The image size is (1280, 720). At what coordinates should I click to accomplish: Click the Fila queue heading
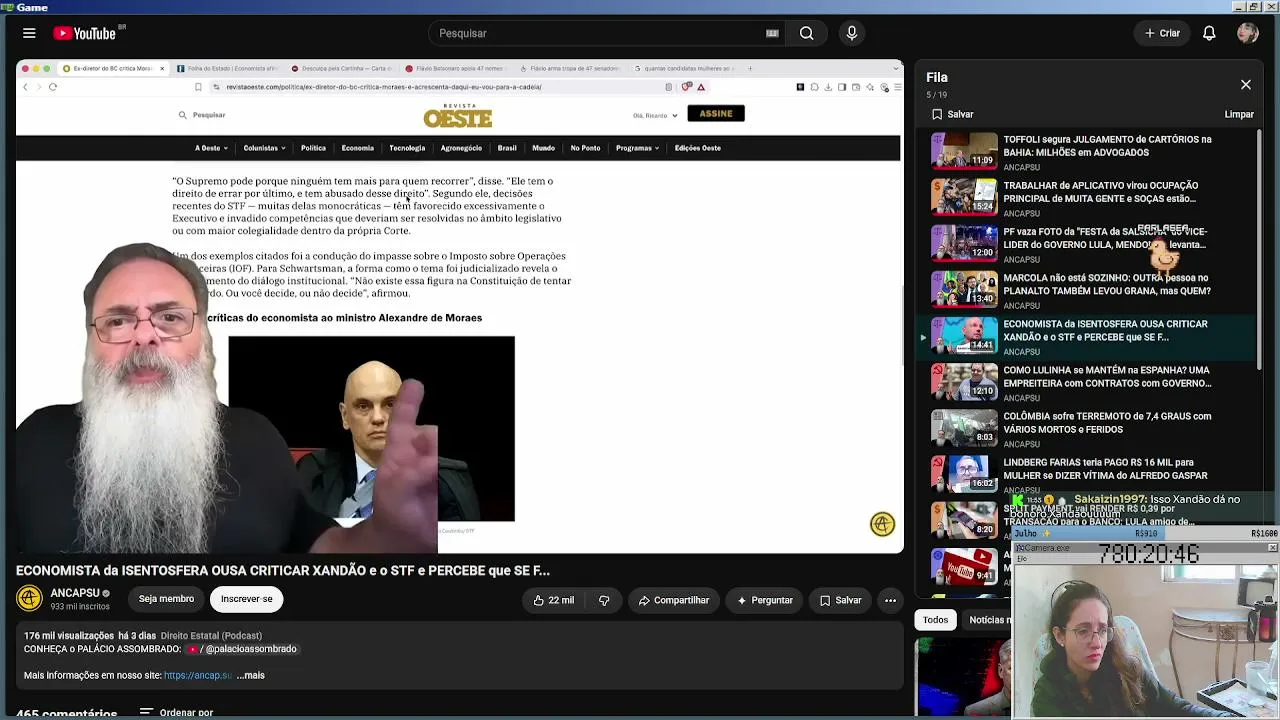pyautogui.click(x=937, y=77)
